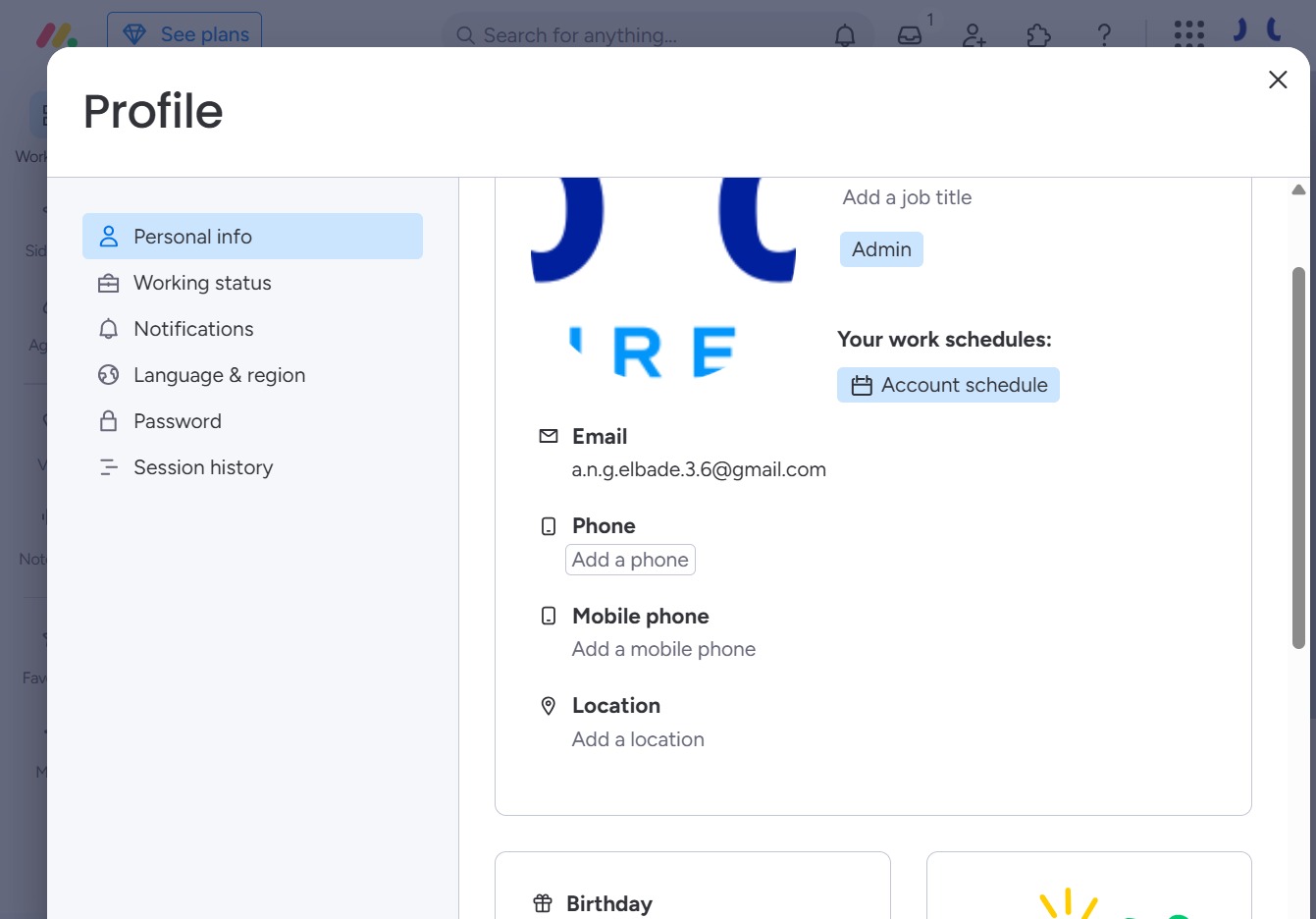Click the Location pin icon
The width and height of the screenshot is (1316, 919).
tap(549, 705)
